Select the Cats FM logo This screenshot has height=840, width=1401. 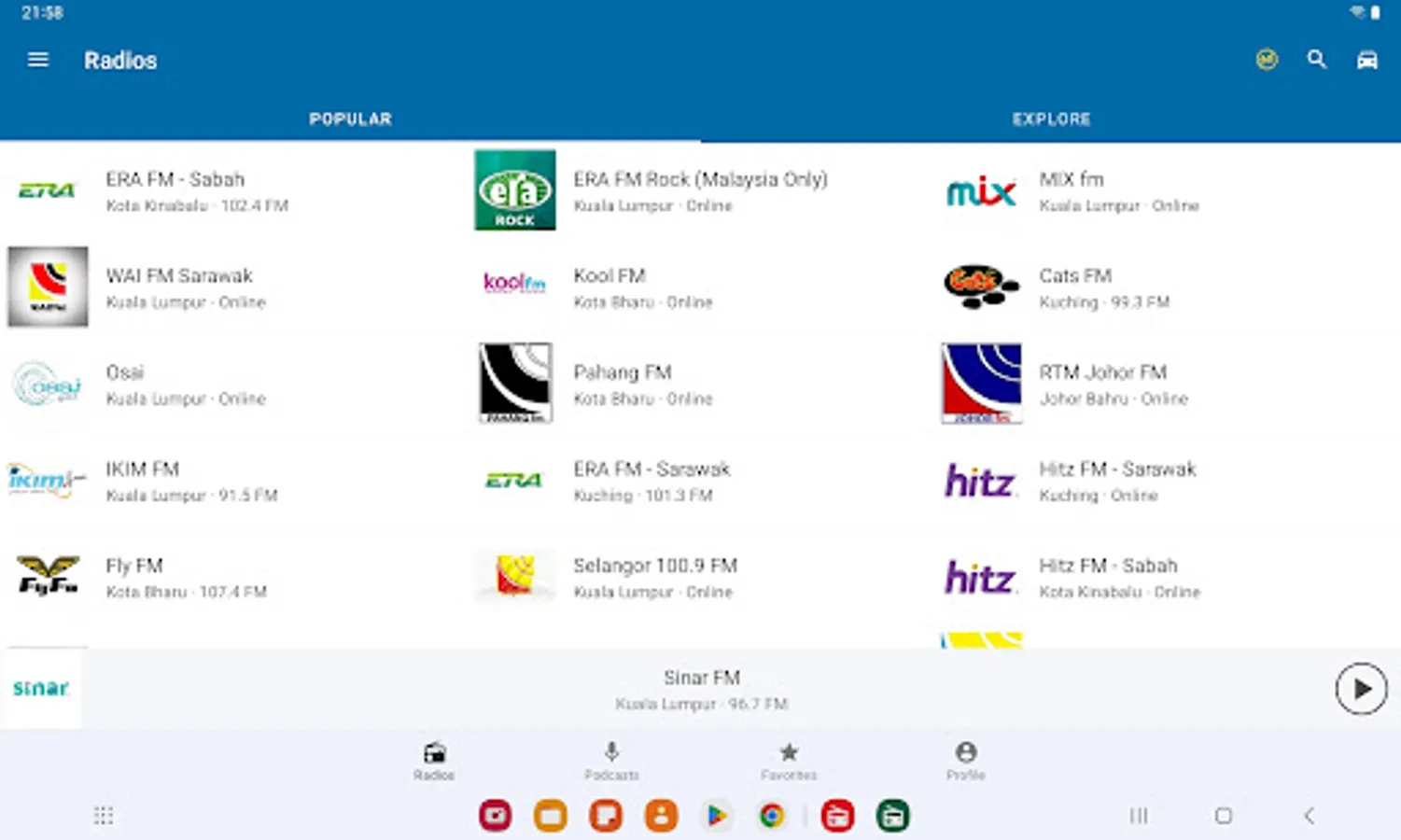click(981, 287)
